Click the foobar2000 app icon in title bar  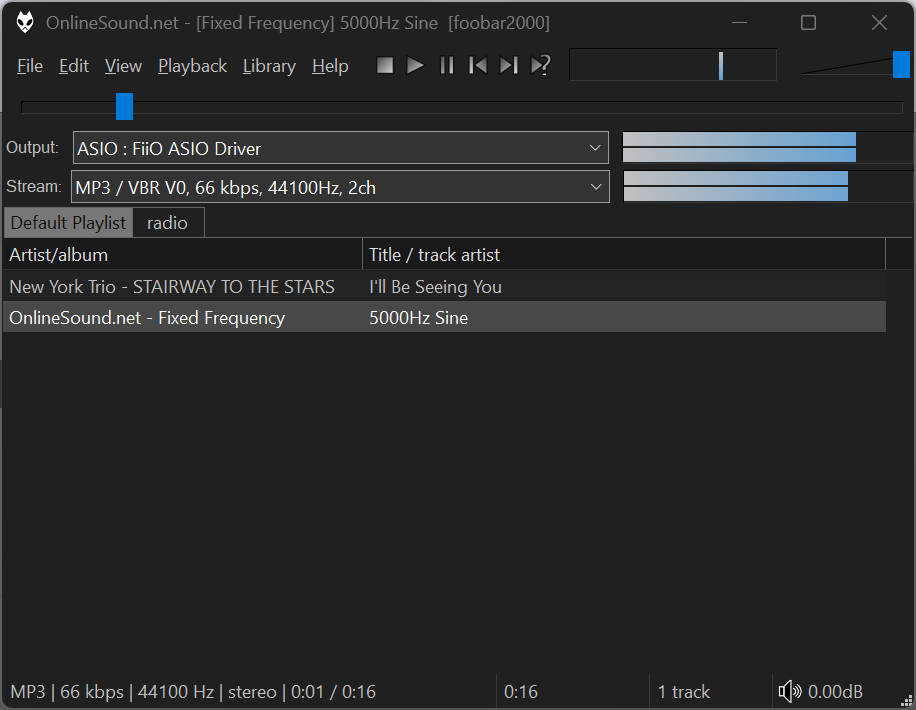point(25,23)
